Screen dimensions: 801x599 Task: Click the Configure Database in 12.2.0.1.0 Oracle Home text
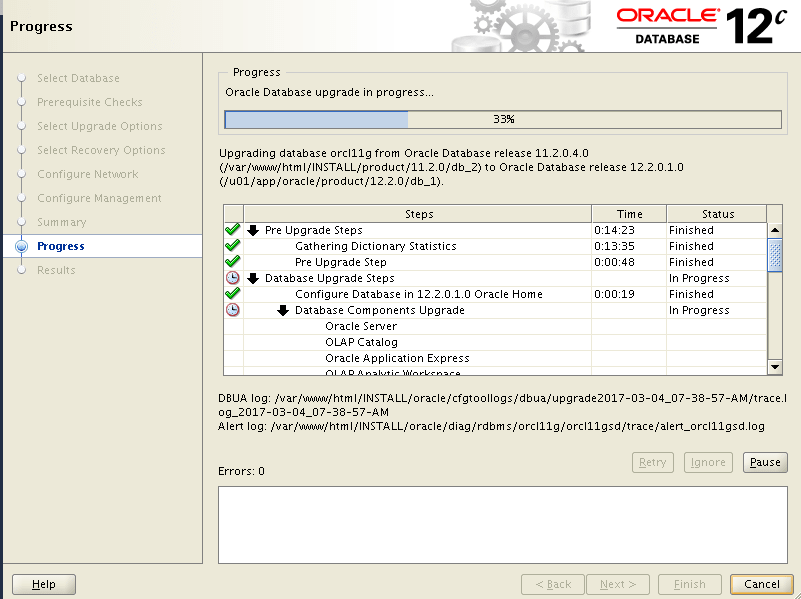point(419,294)
